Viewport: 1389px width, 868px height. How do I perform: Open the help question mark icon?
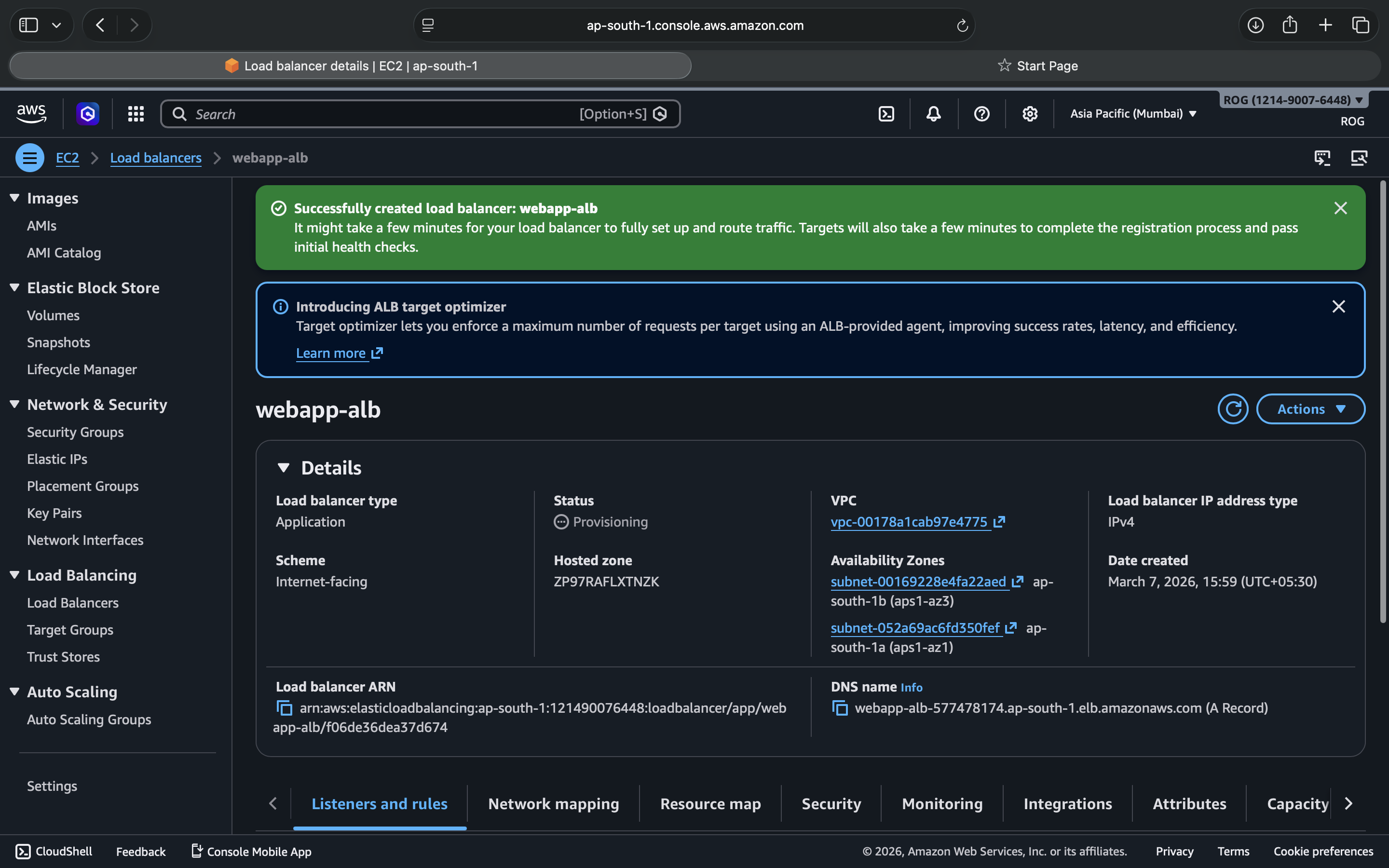point(981,114)
